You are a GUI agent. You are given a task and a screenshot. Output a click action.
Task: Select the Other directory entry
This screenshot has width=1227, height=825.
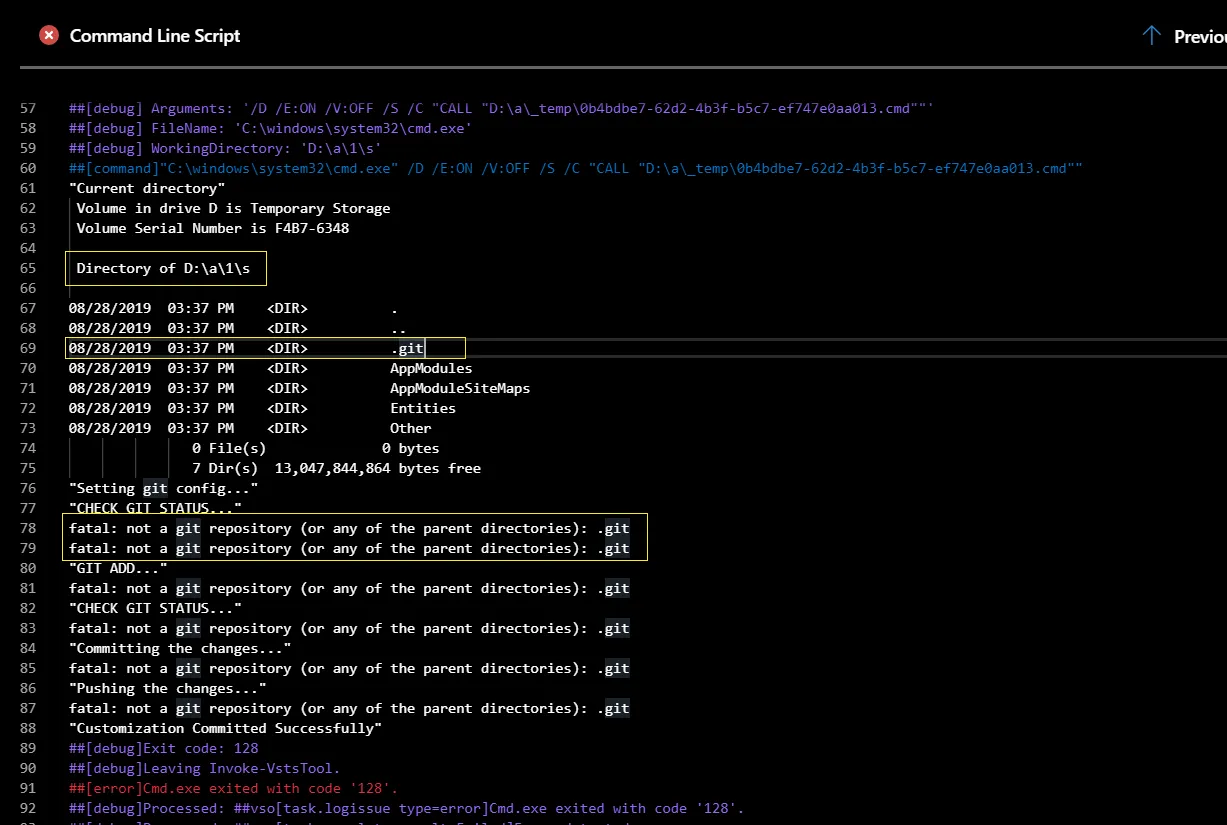(250, 428)
